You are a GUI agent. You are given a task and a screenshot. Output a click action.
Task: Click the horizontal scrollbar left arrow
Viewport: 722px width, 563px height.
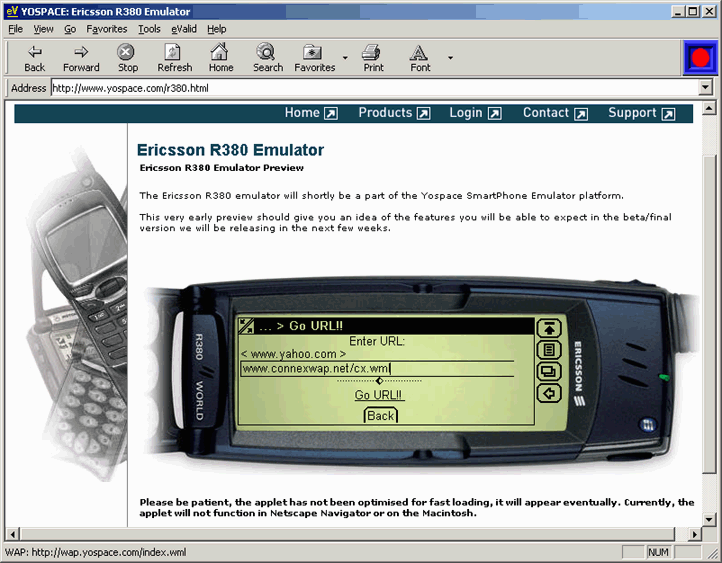12,534
